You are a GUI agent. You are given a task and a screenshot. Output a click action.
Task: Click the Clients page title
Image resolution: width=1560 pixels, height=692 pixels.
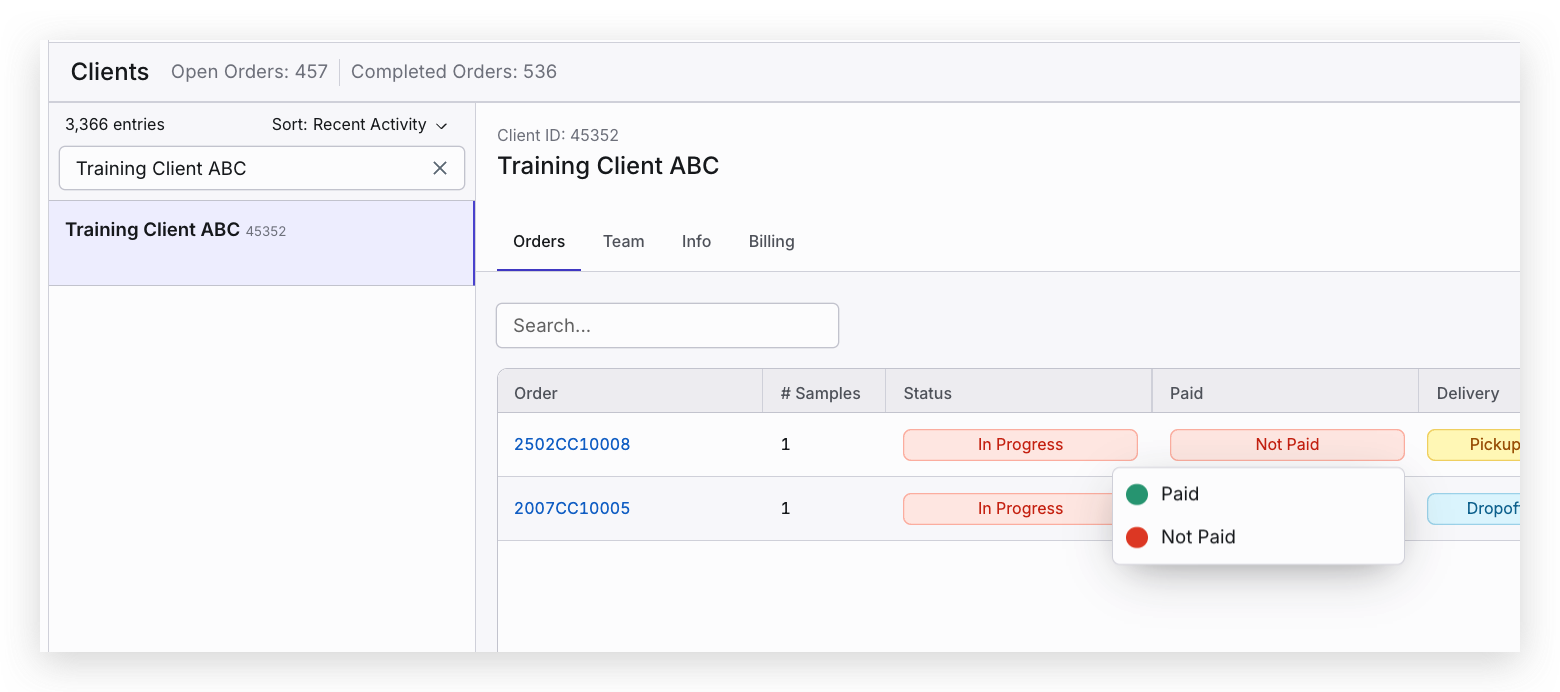point(110,72)
